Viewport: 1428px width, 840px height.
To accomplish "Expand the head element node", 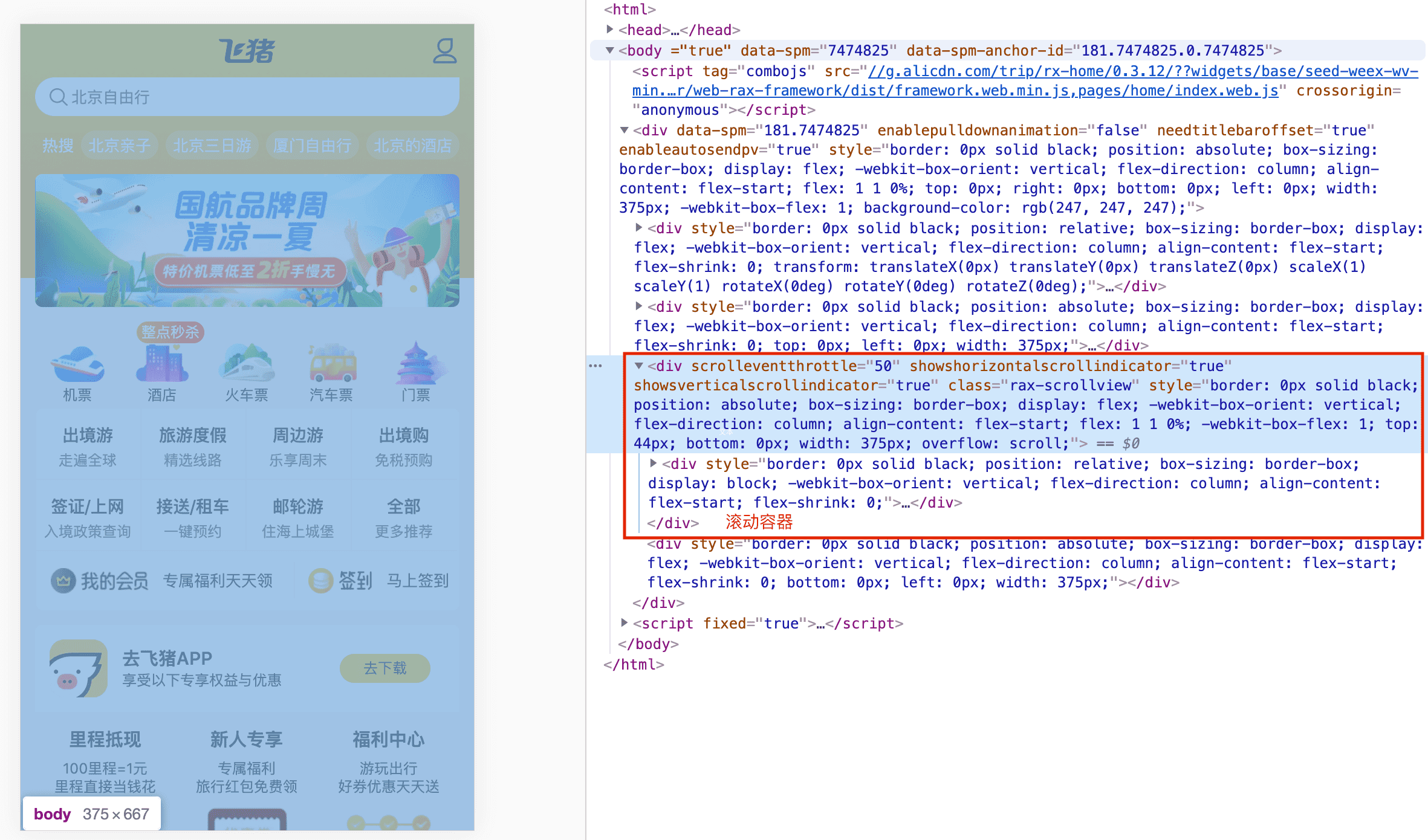I will coord(610,30).
